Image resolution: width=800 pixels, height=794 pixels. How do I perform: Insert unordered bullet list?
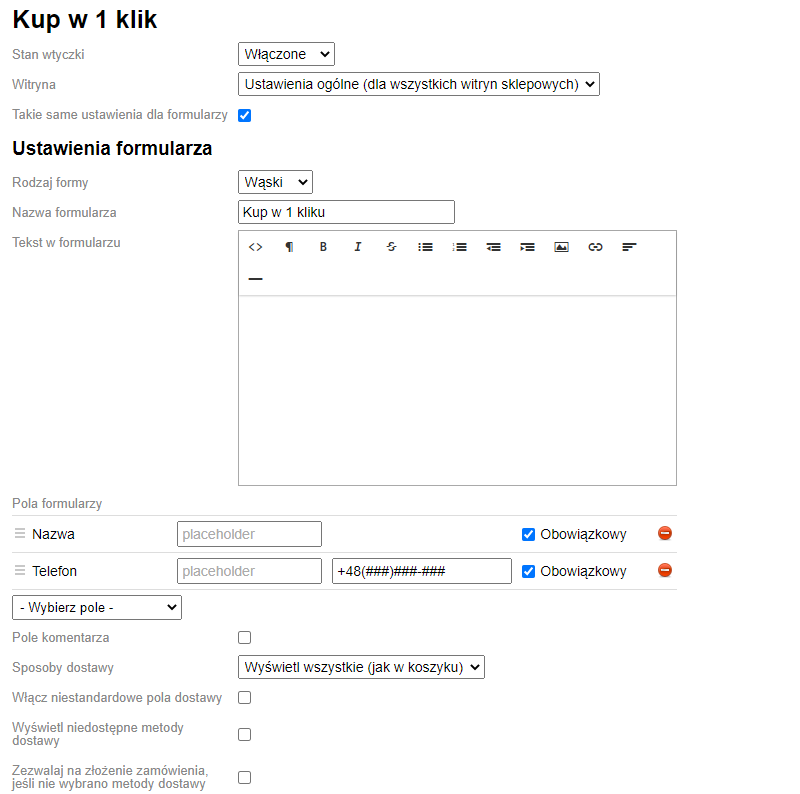click(425, 247)
